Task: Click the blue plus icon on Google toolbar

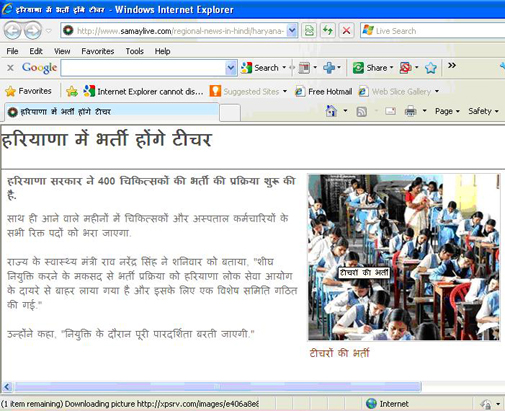Action: click(x=329, y=68)
